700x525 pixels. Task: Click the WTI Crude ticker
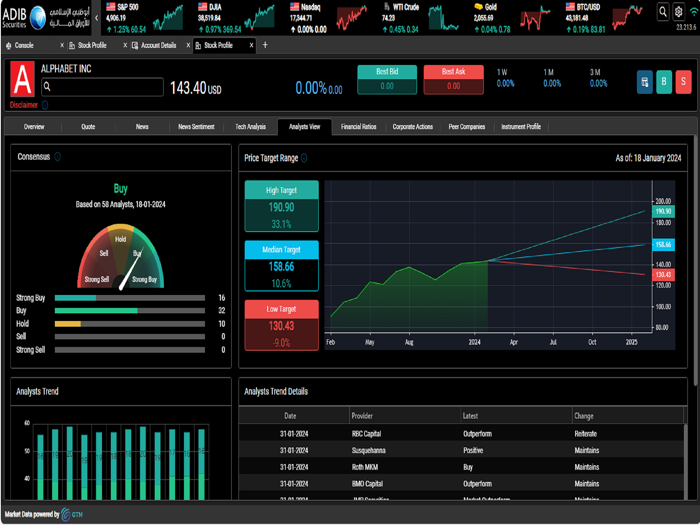[x=421, y=18]
